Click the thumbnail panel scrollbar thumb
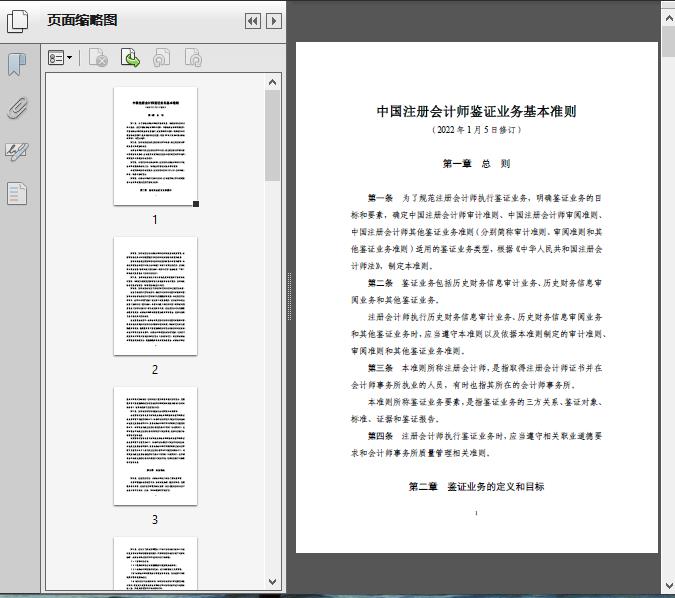675x598 pixels. click(x=272, y=135)
